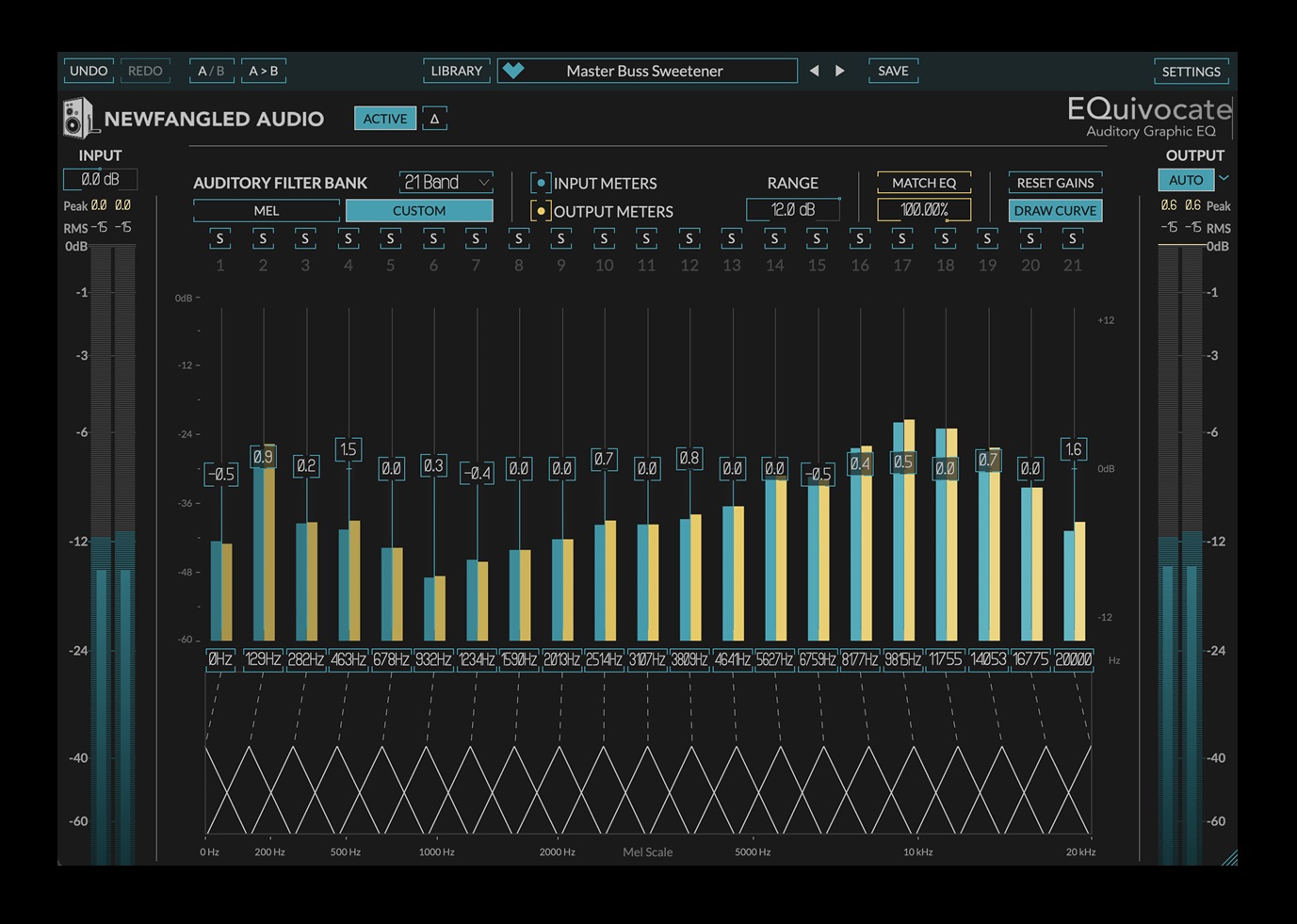Open the SETTINGS menu
1297x924 pixels.
pos(1192,72)
